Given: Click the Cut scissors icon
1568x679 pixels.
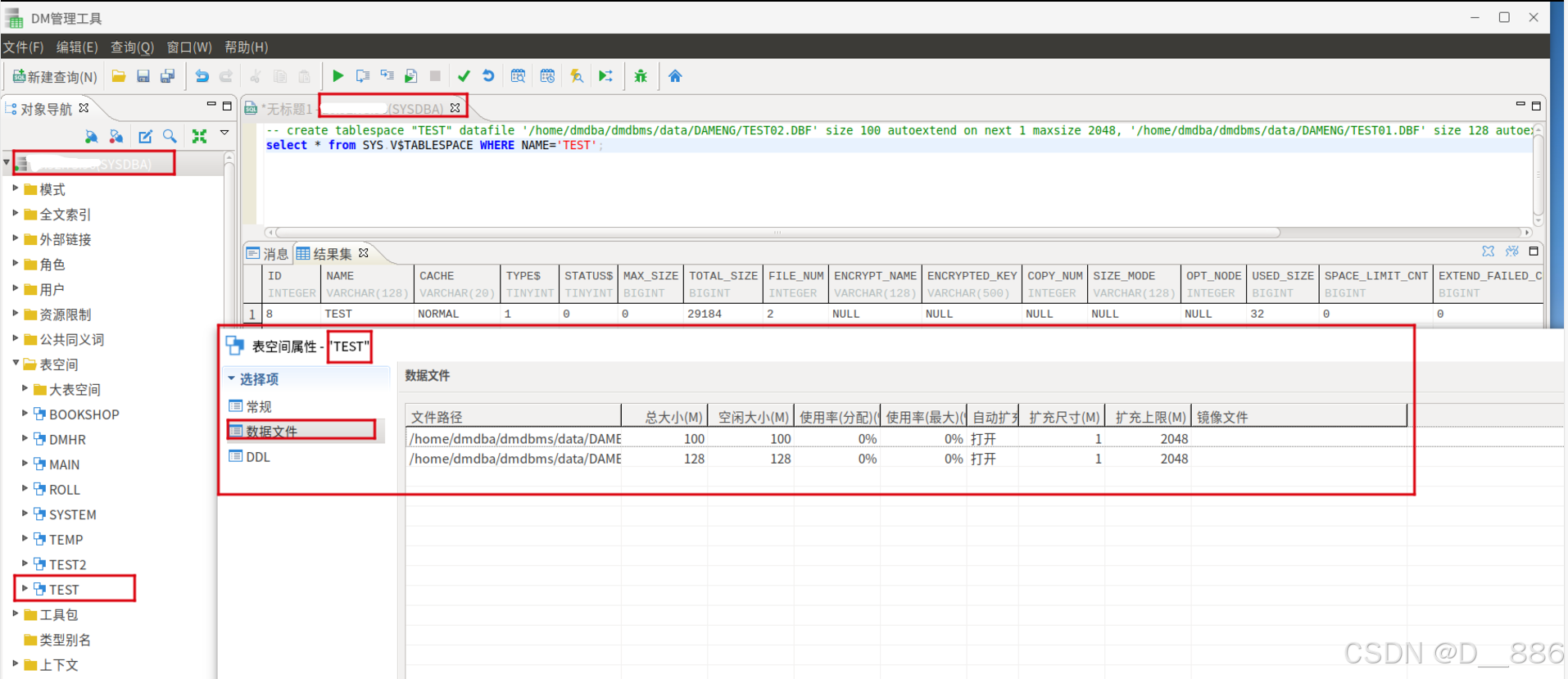Looking at the screenshot, I should click(256, 76).
